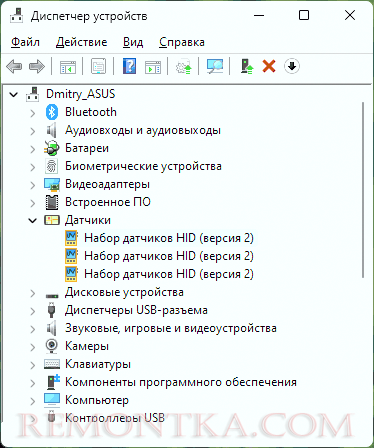374x448 pixels.
Task: Select the Dmitry_ASUS computer name
Action: tap(81, 94)
